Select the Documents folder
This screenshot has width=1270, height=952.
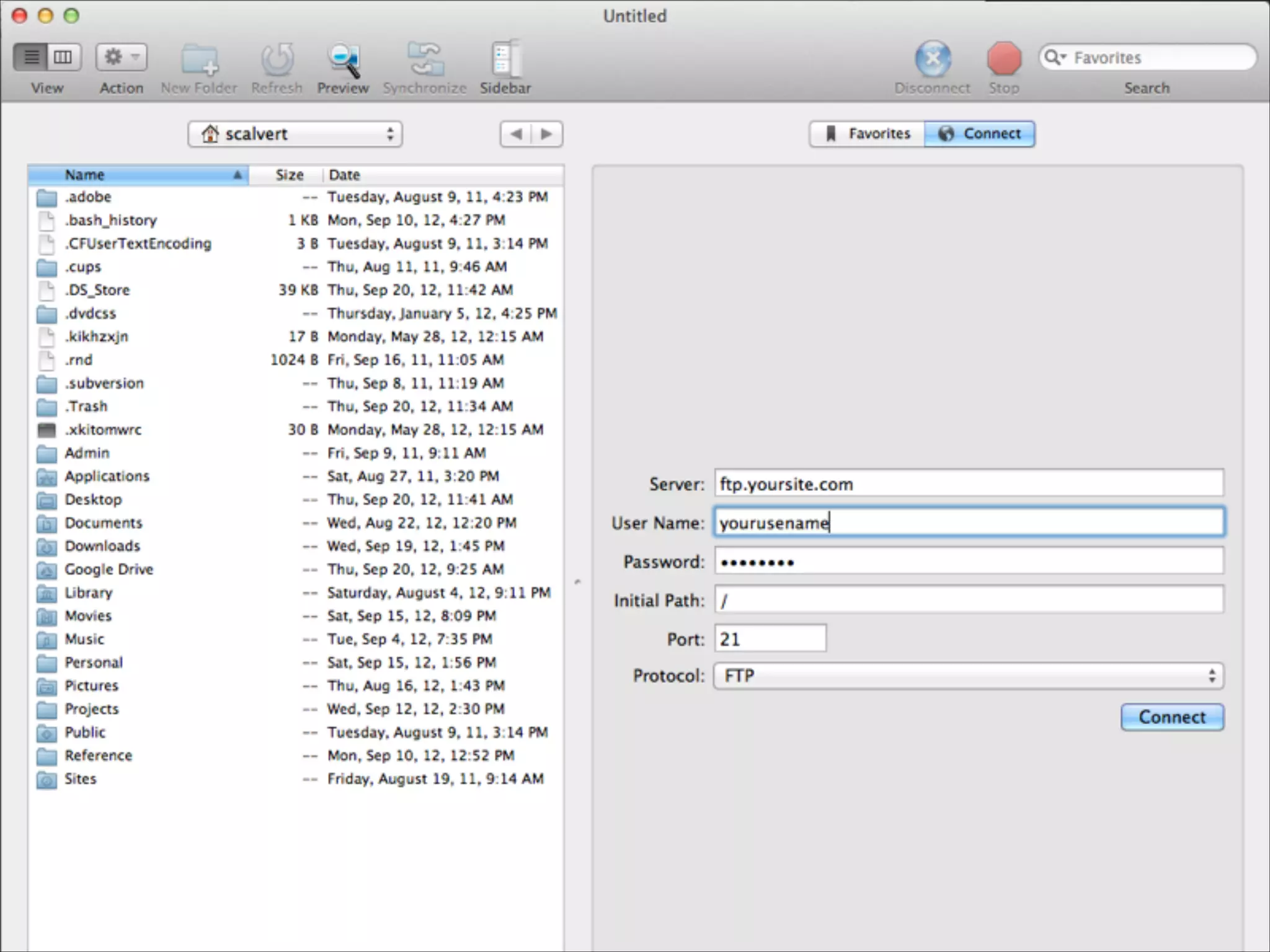click(x=104, y=523)
